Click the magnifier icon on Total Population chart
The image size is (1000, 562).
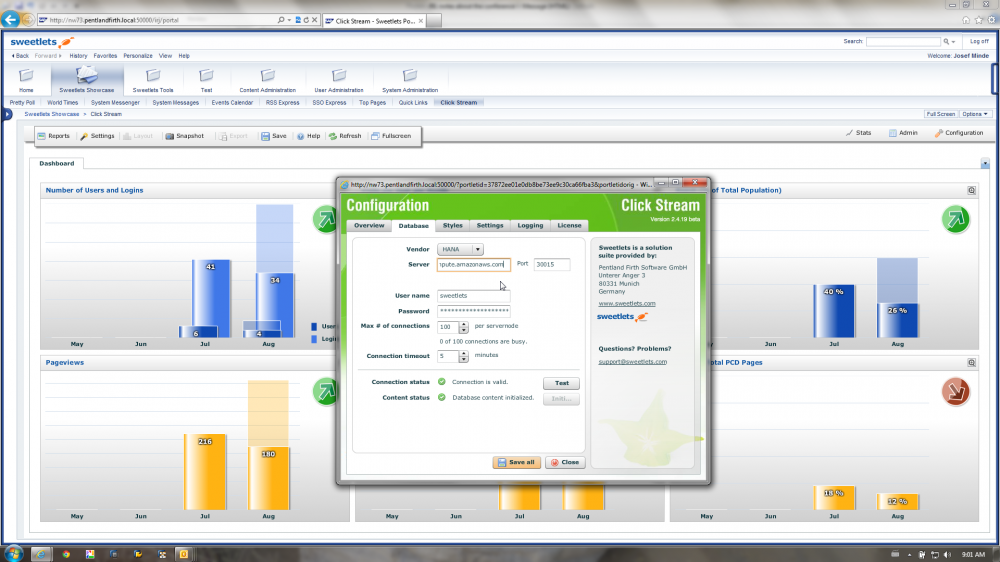[971, 190]
